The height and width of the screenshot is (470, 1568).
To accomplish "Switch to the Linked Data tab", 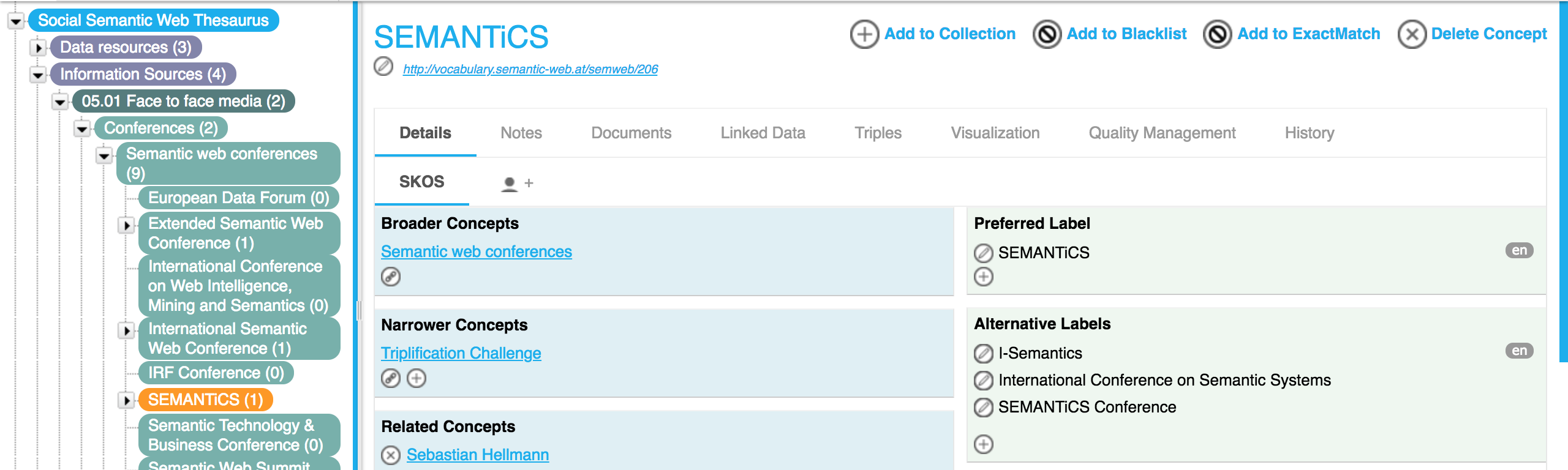I will (763, 133).
